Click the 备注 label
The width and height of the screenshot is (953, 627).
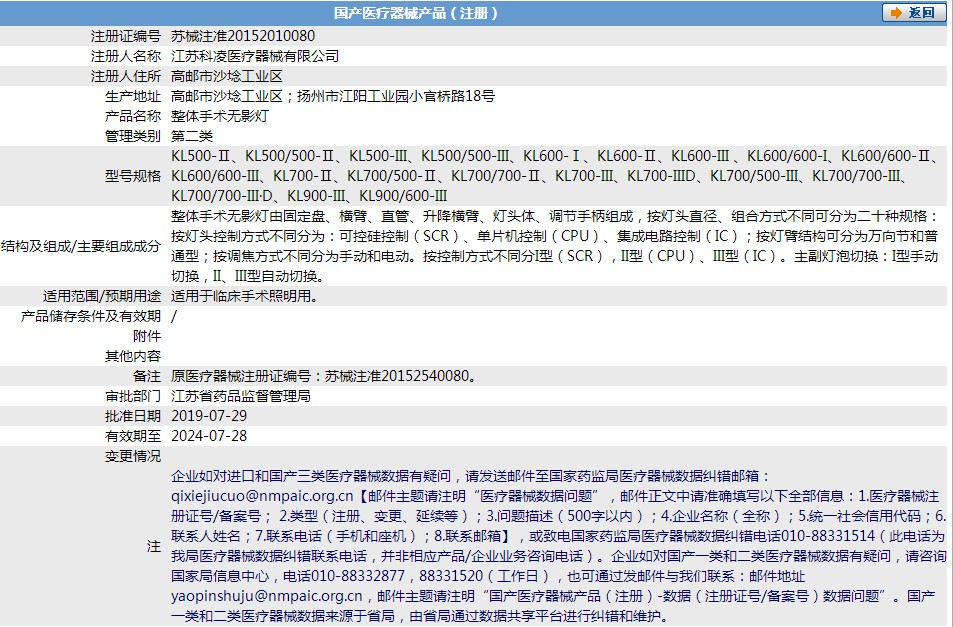[147, 376]
